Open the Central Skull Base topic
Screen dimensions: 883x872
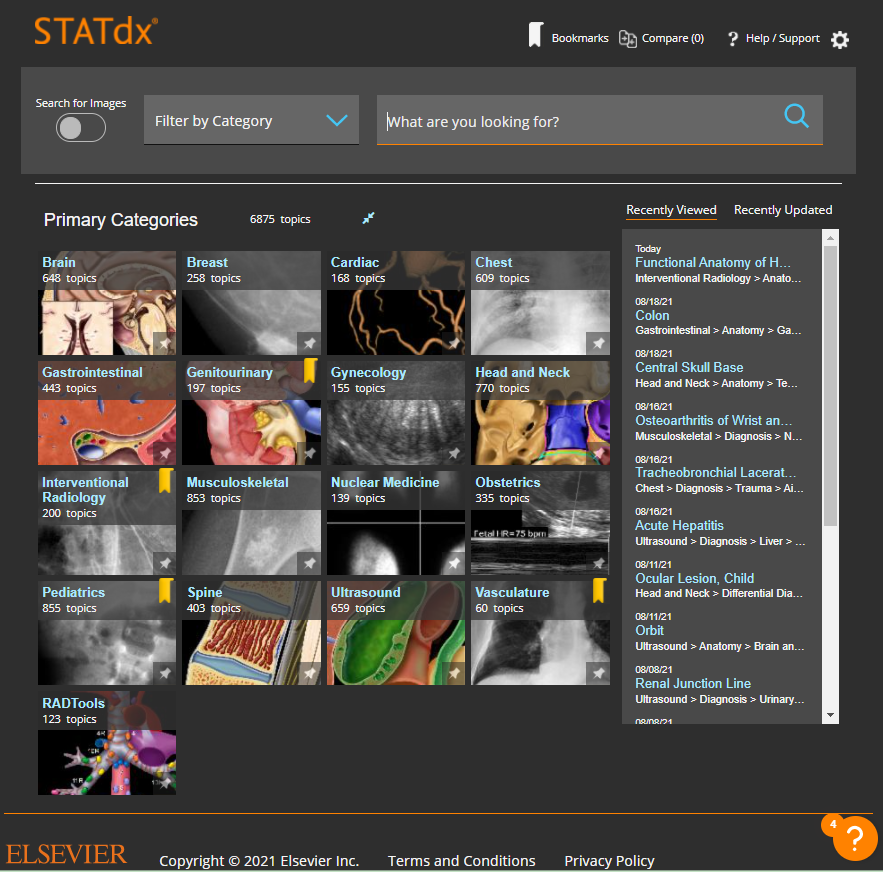tap(689, 368)
